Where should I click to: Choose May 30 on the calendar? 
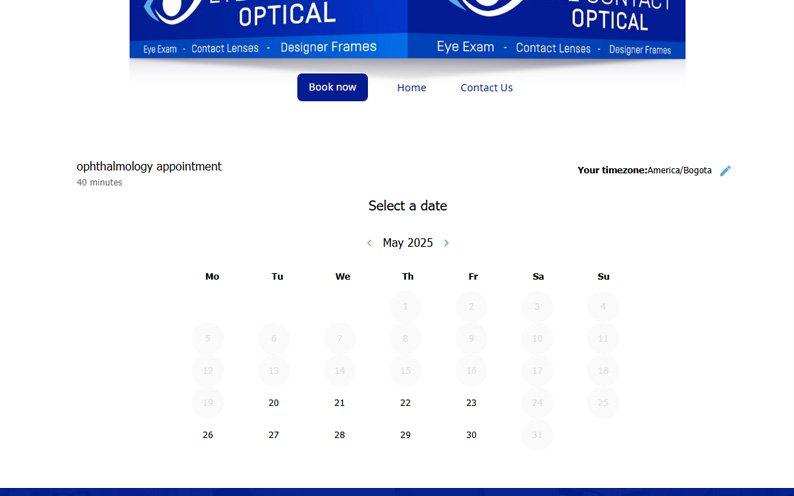tap(471, 435)
